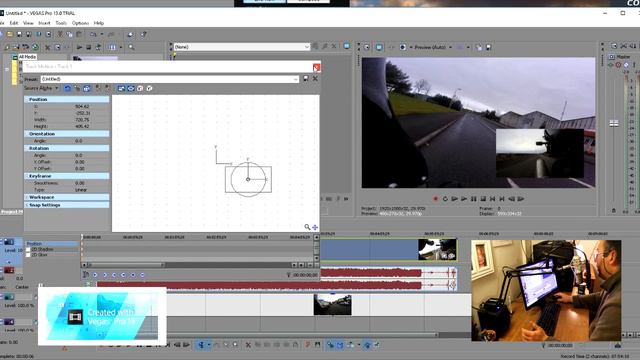This screenshot has height=360, width=640.
Task: Save the Track Motion preset
Action: (x=306, y=78)
